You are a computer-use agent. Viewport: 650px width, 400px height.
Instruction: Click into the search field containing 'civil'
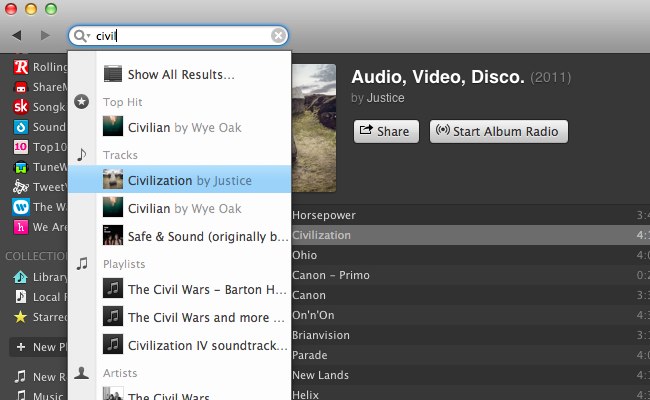178,36
